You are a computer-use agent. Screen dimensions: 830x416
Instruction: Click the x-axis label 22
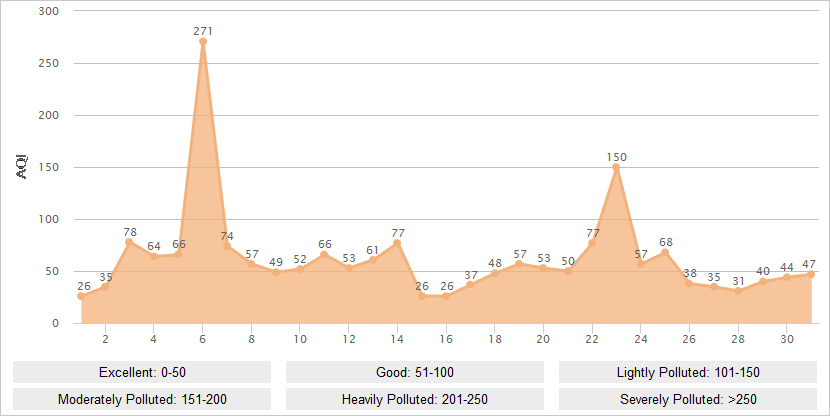pos(592,339)
